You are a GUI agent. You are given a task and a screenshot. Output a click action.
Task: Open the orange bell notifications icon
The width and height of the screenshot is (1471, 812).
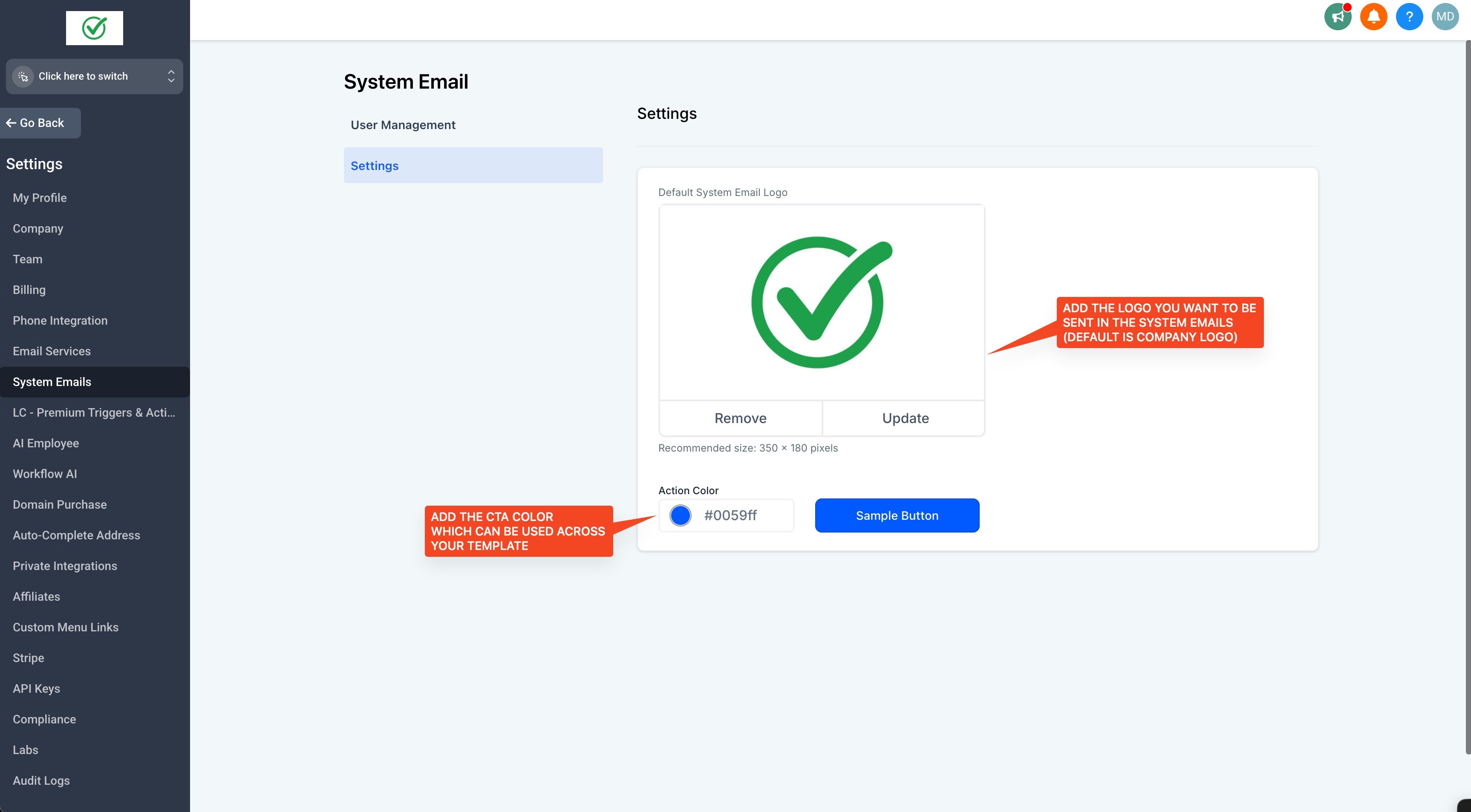1373,17
